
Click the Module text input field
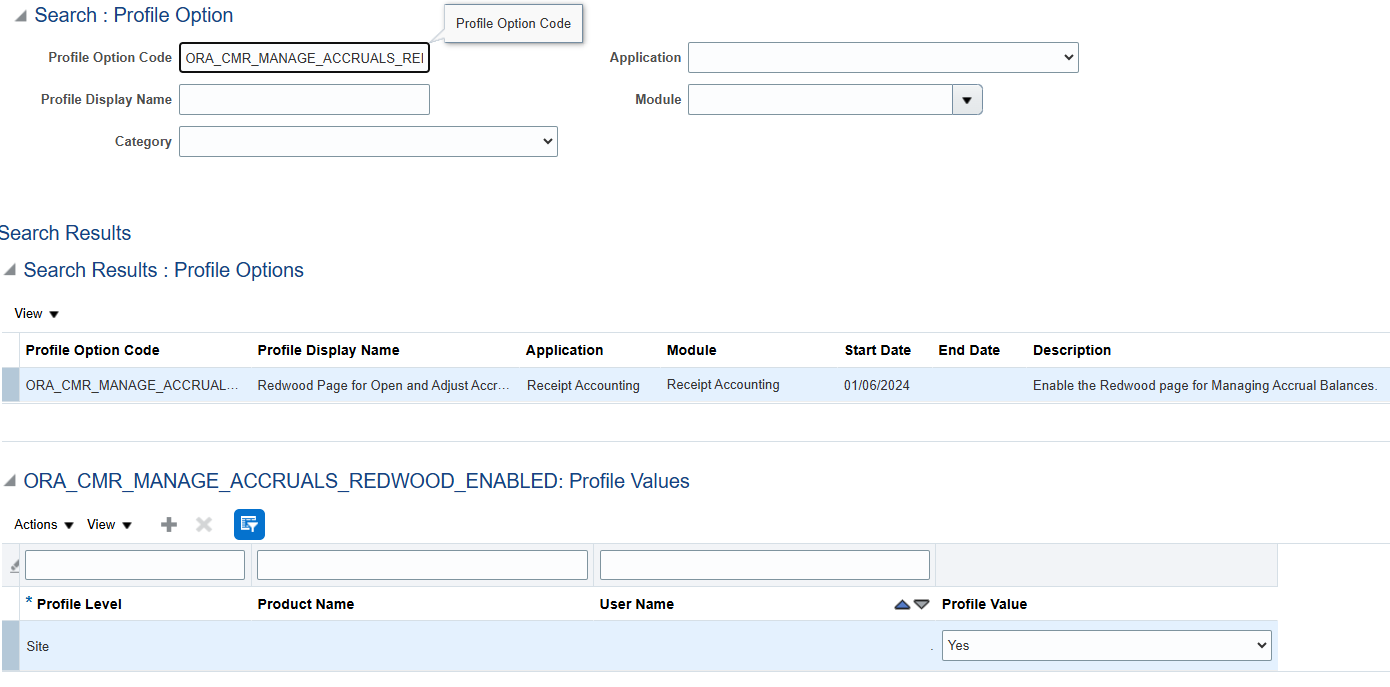point(820,100)
